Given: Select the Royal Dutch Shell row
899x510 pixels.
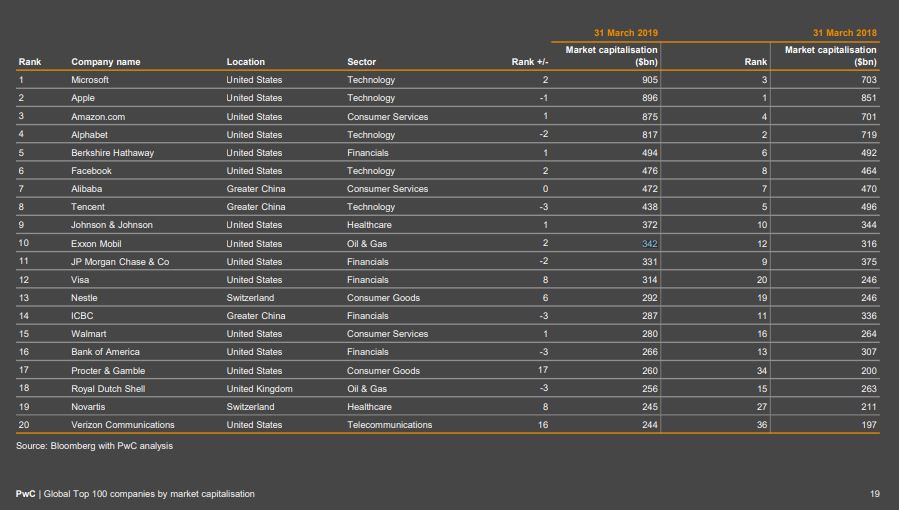Looking at the screenshot, I should tap(448, 389).
